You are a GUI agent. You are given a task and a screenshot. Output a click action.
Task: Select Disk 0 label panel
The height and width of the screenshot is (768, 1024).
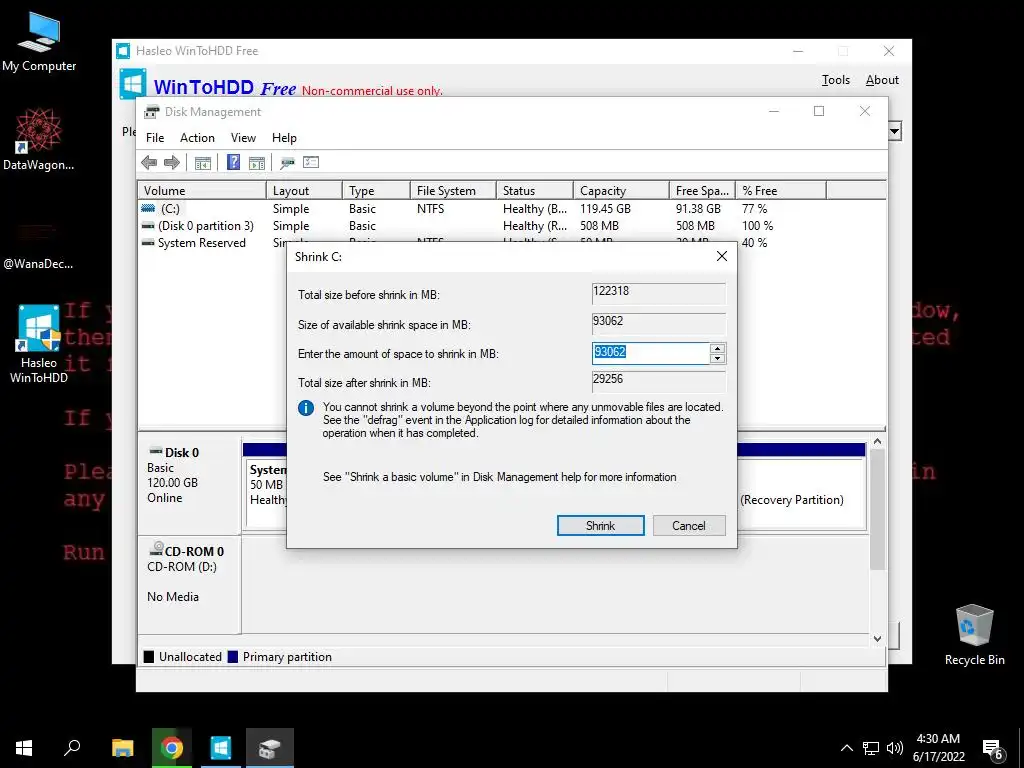(x=189, y=486)
